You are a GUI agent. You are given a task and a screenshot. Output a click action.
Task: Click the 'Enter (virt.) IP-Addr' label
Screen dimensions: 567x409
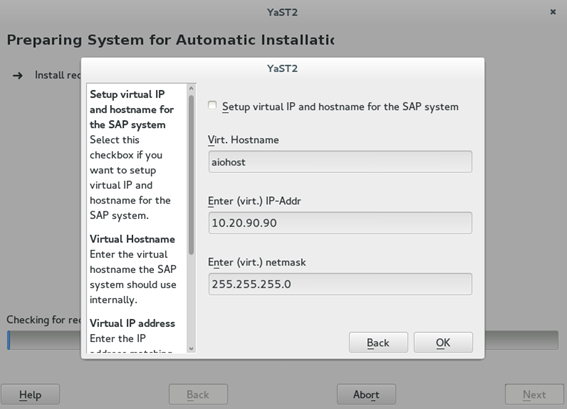point(254,201)
